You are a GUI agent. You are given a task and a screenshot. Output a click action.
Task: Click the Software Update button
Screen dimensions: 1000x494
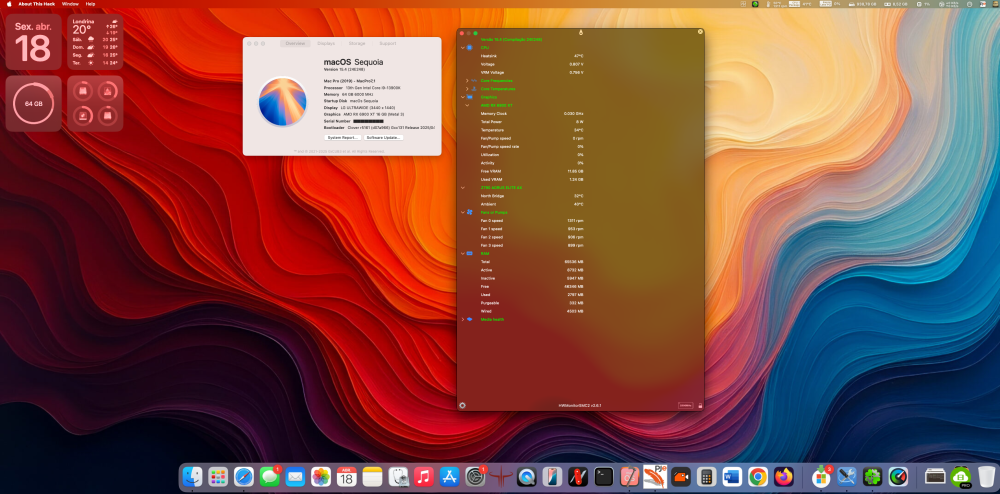click(x=383, y=138)
